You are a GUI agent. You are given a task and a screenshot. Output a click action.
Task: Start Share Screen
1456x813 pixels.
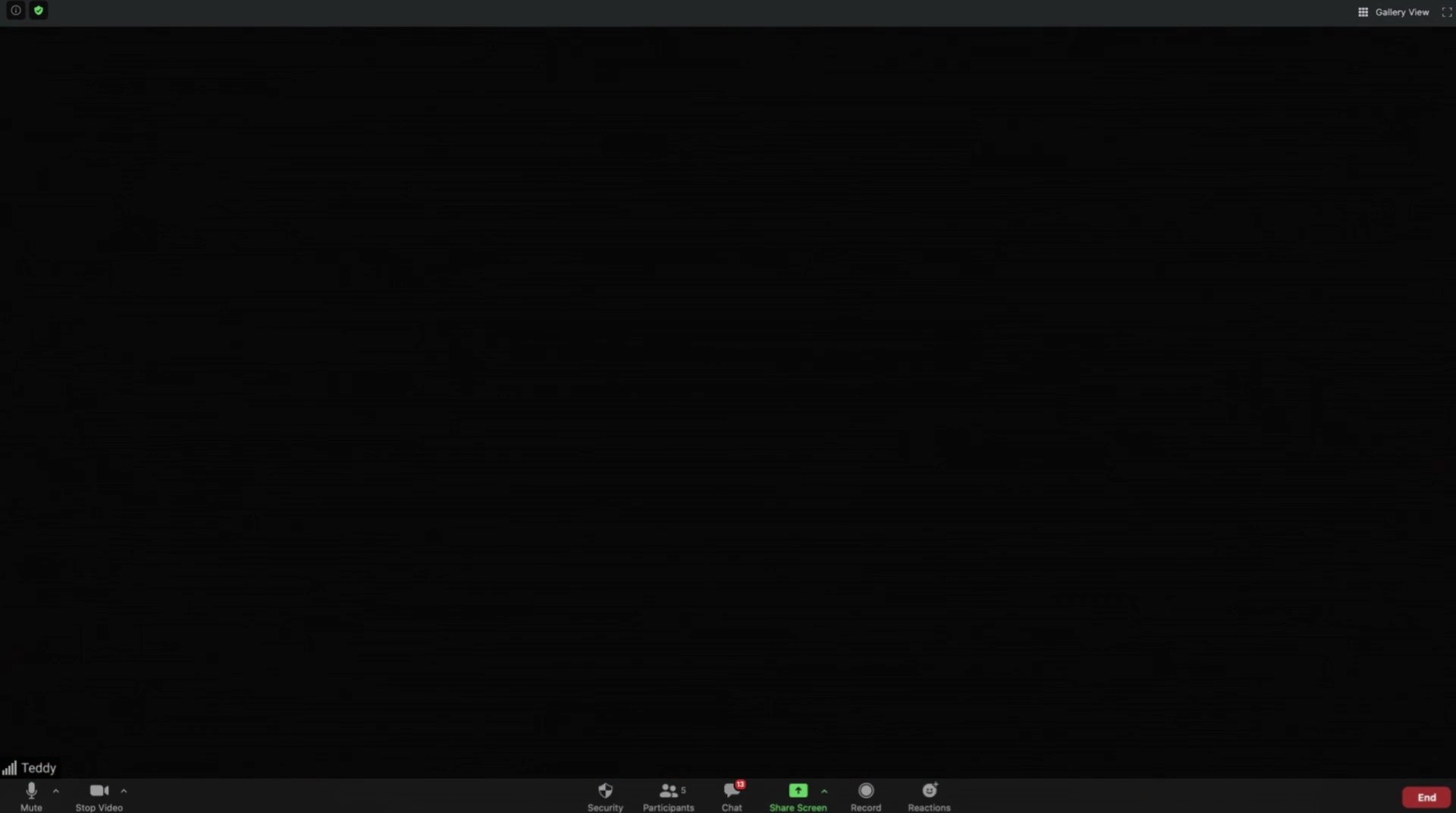coord(798,796)
